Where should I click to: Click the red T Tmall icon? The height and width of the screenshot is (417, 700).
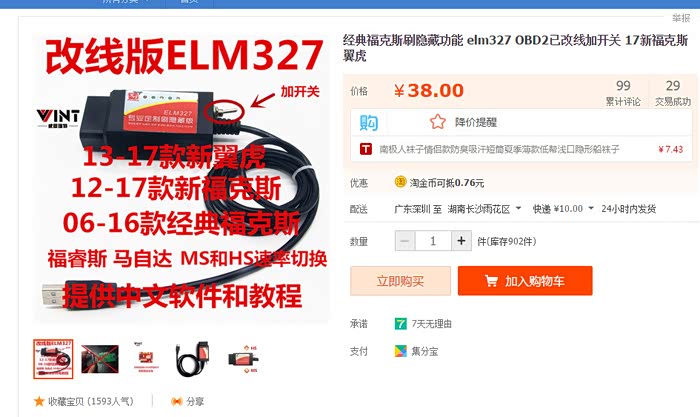(366, 149)
